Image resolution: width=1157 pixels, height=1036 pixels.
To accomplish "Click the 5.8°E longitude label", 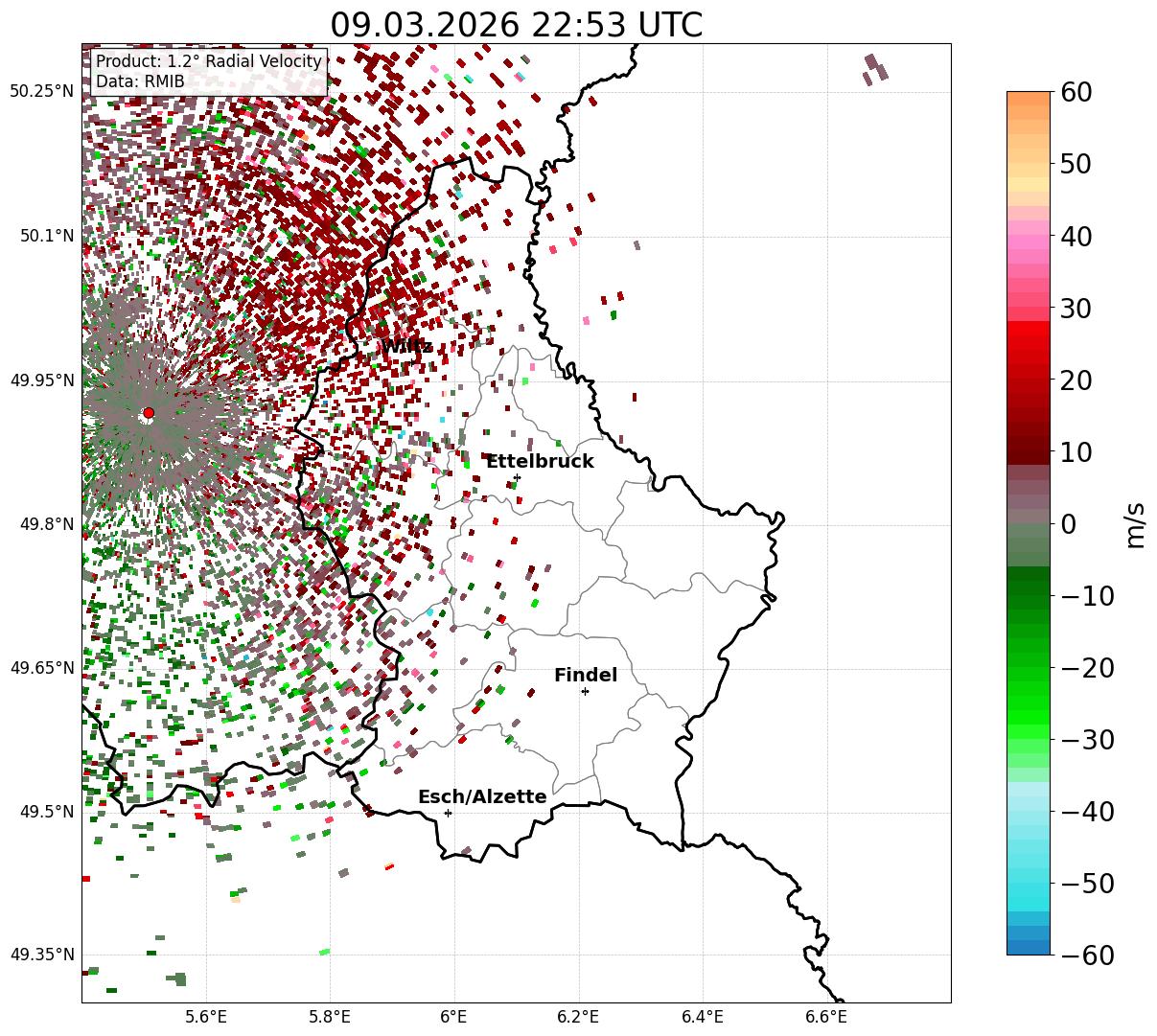I will click(x=330, y=1016).
